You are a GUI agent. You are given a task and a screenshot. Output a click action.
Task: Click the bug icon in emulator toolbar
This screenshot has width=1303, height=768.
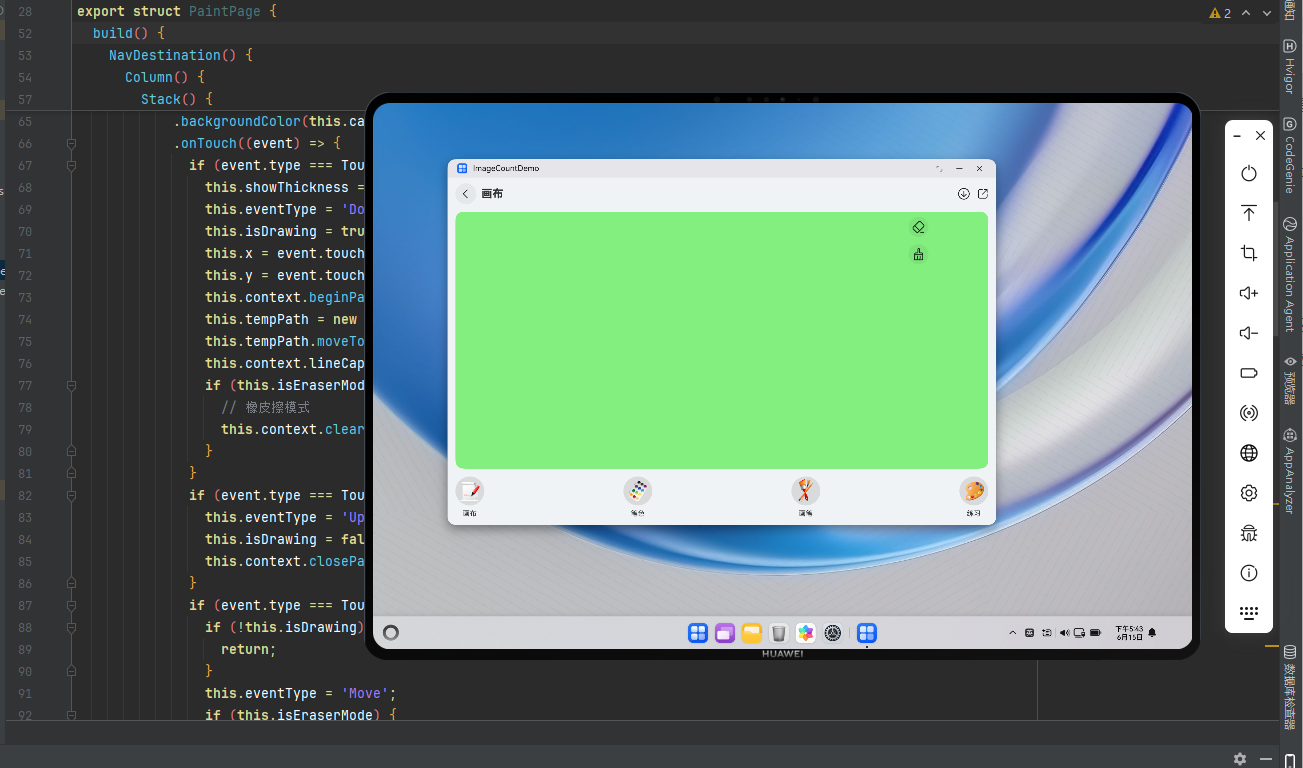click(x=1249, y=533)
